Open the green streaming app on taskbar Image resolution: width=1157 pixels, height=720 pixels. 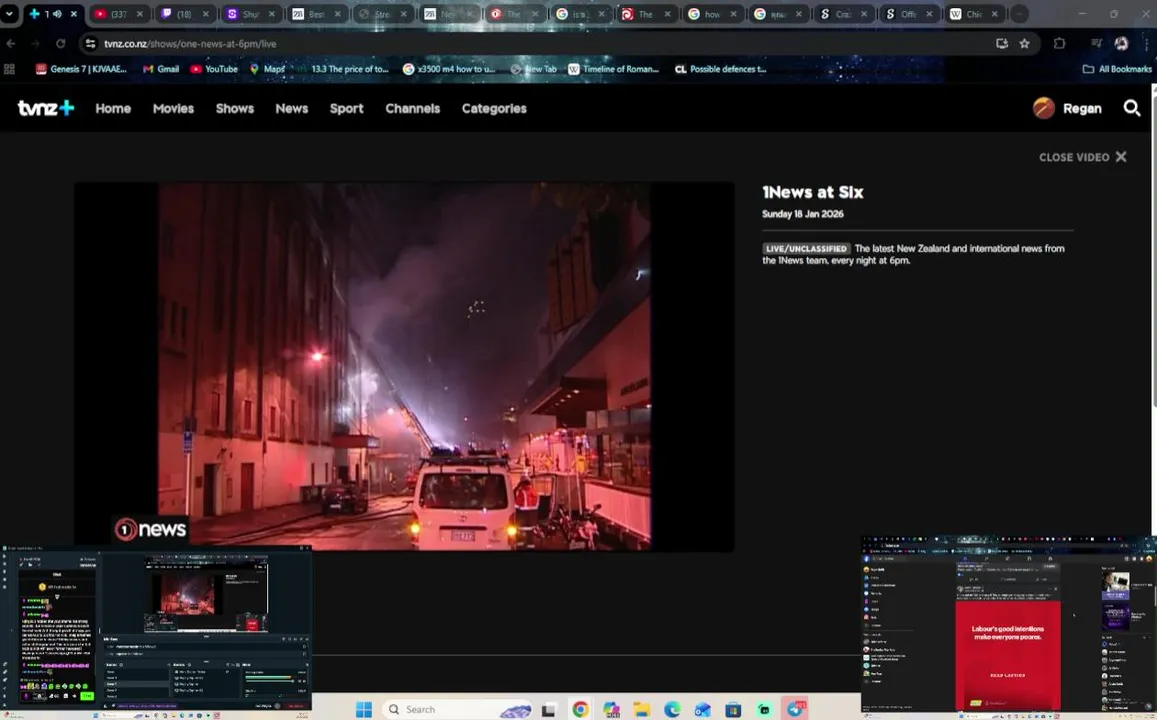tap(764, 710)
